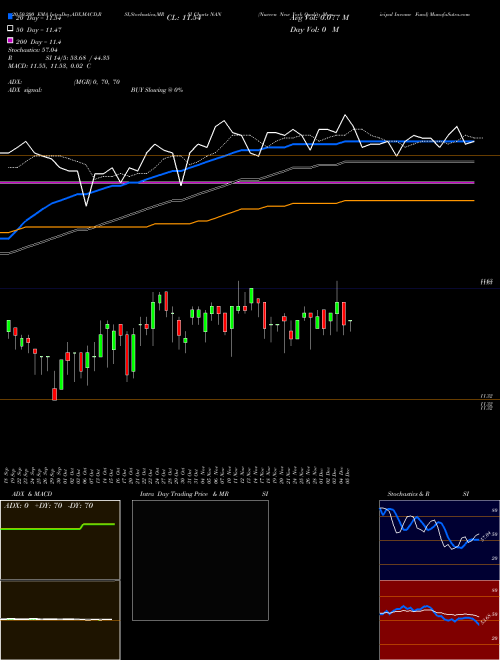Viewport: 500px width, 660px height.
Task: Click the '50 Day = 11.47' legend text
Action: (39, 30)
